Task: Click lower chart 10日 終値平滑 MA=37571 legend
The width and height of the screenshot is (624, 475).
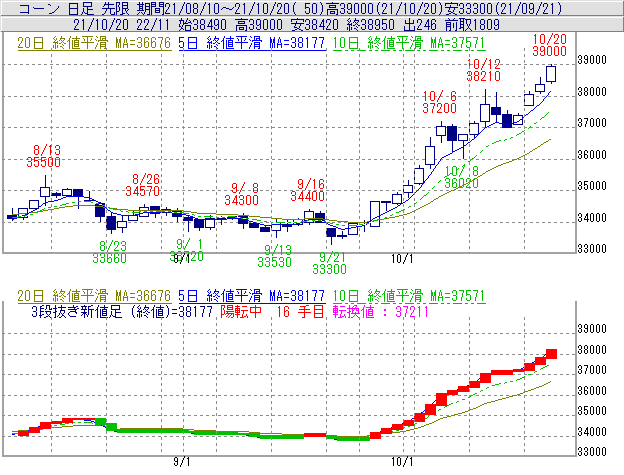Action: [x=409, y=296]
